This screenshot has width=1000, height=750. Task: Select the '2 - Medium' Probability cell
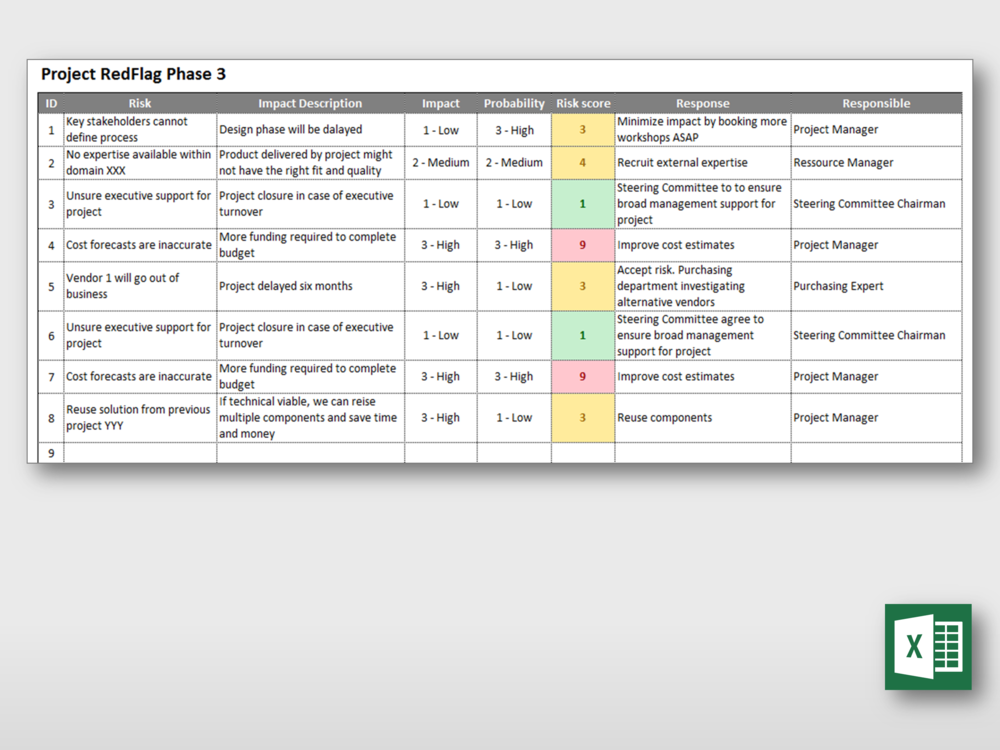tap(514, 163)
